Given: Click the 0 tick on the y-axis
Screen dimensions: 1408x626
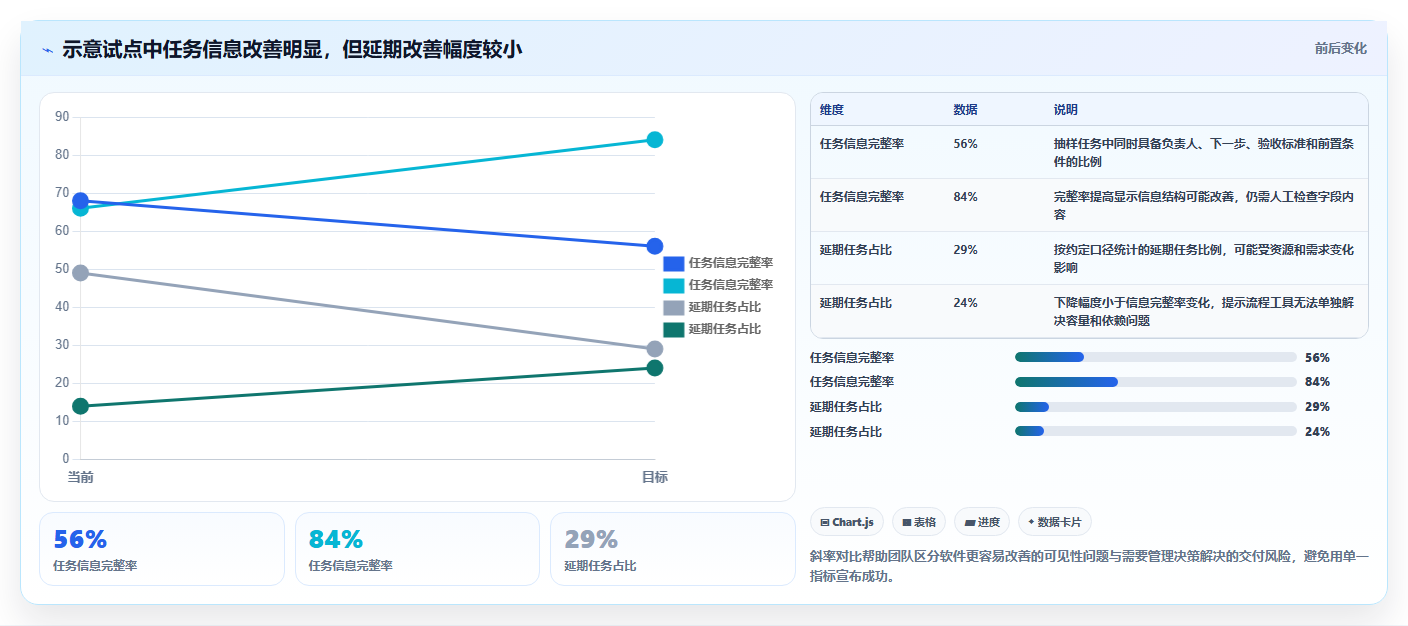Looking at the screenshot, I should click(66, 459).
